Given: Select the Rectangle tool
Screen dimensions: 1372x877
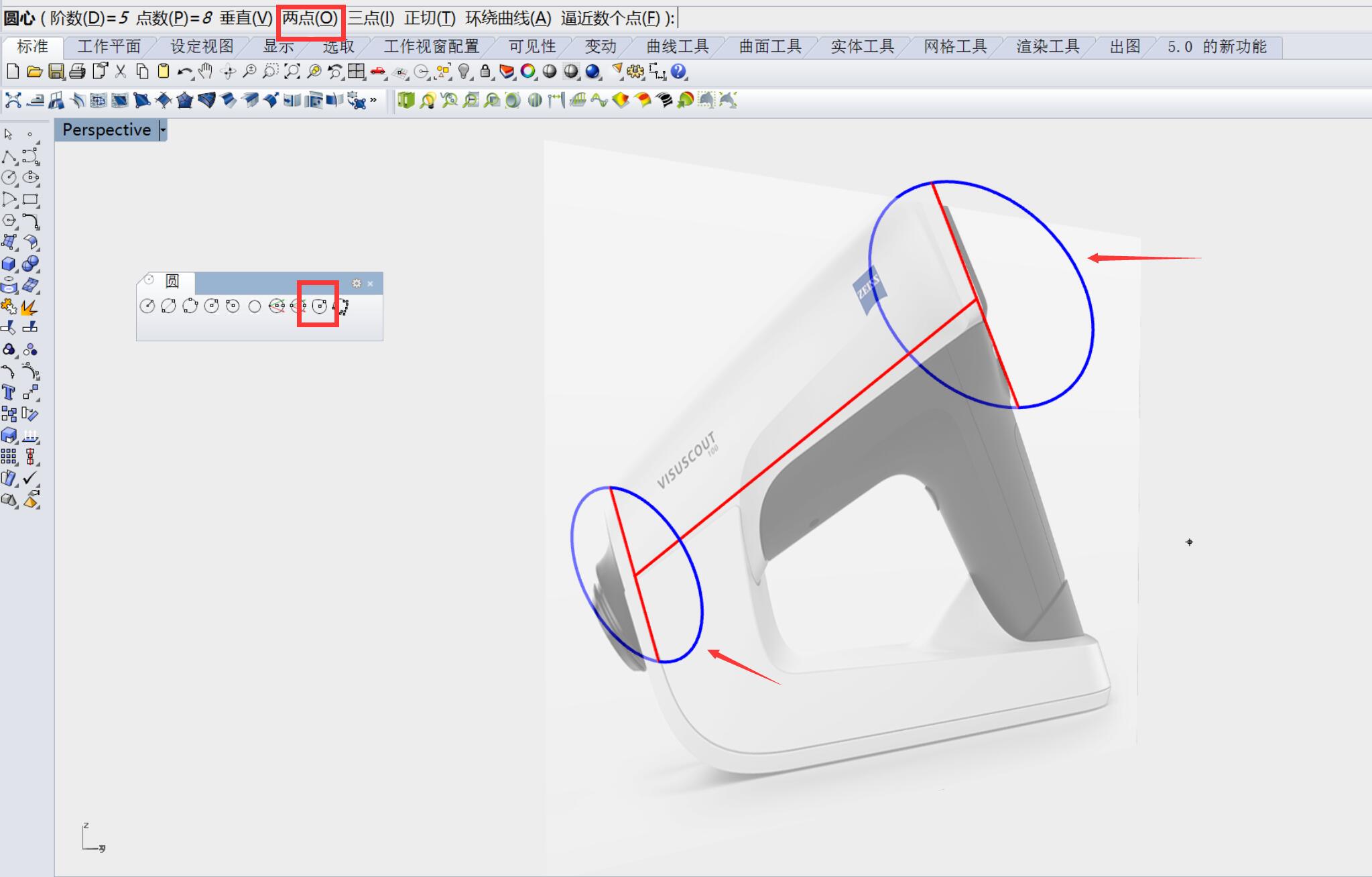Looking at the screenshot, I should pyautogui.click(x=30, y=200).
